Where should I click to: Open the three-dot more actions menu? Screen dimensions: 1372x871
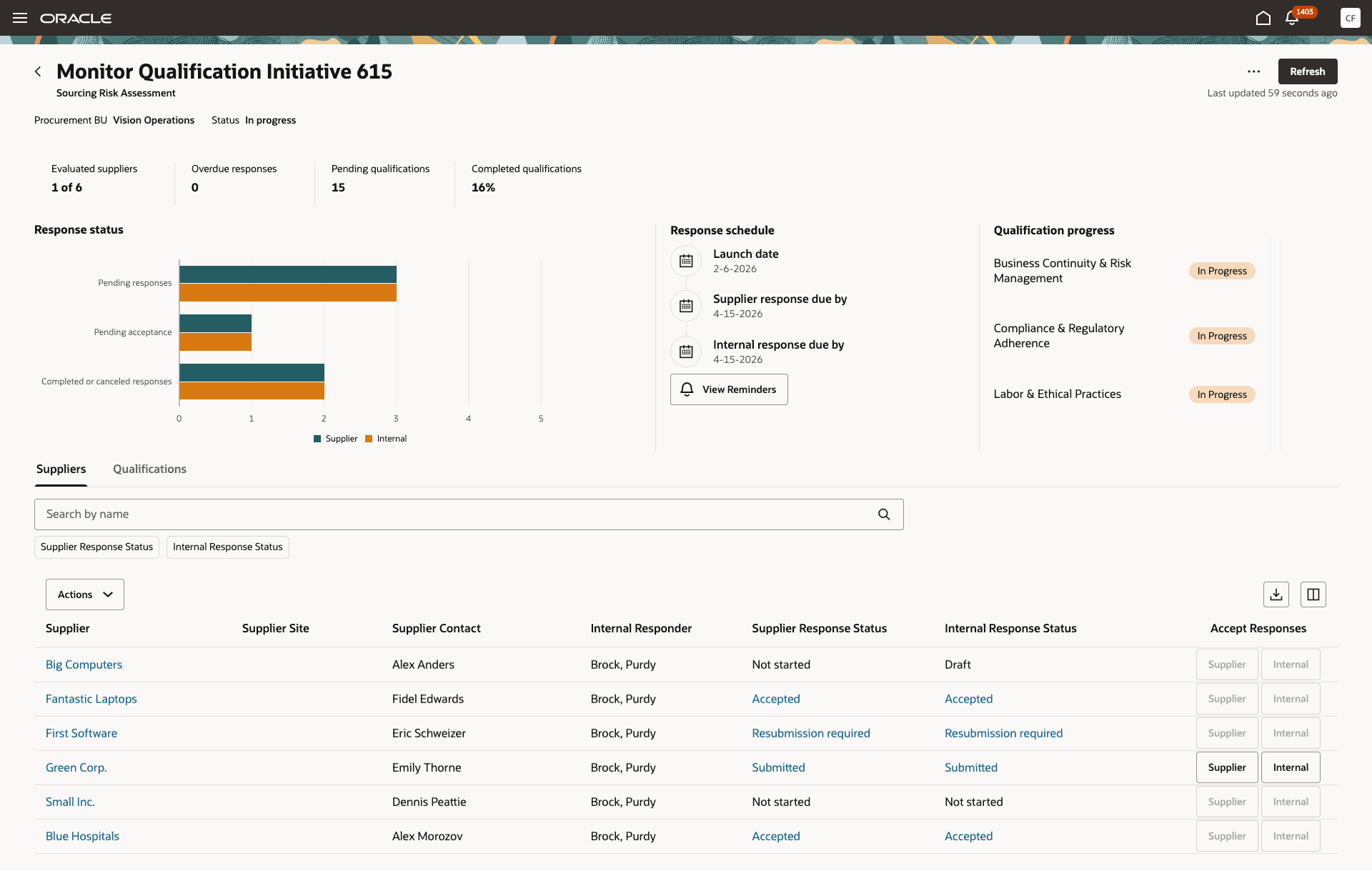click(1253, 71)
